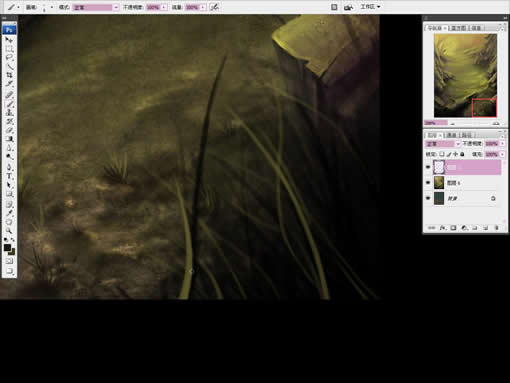Select the middle painted layer row
Screen dimensions: 510x383
click(x=467, y=183)
